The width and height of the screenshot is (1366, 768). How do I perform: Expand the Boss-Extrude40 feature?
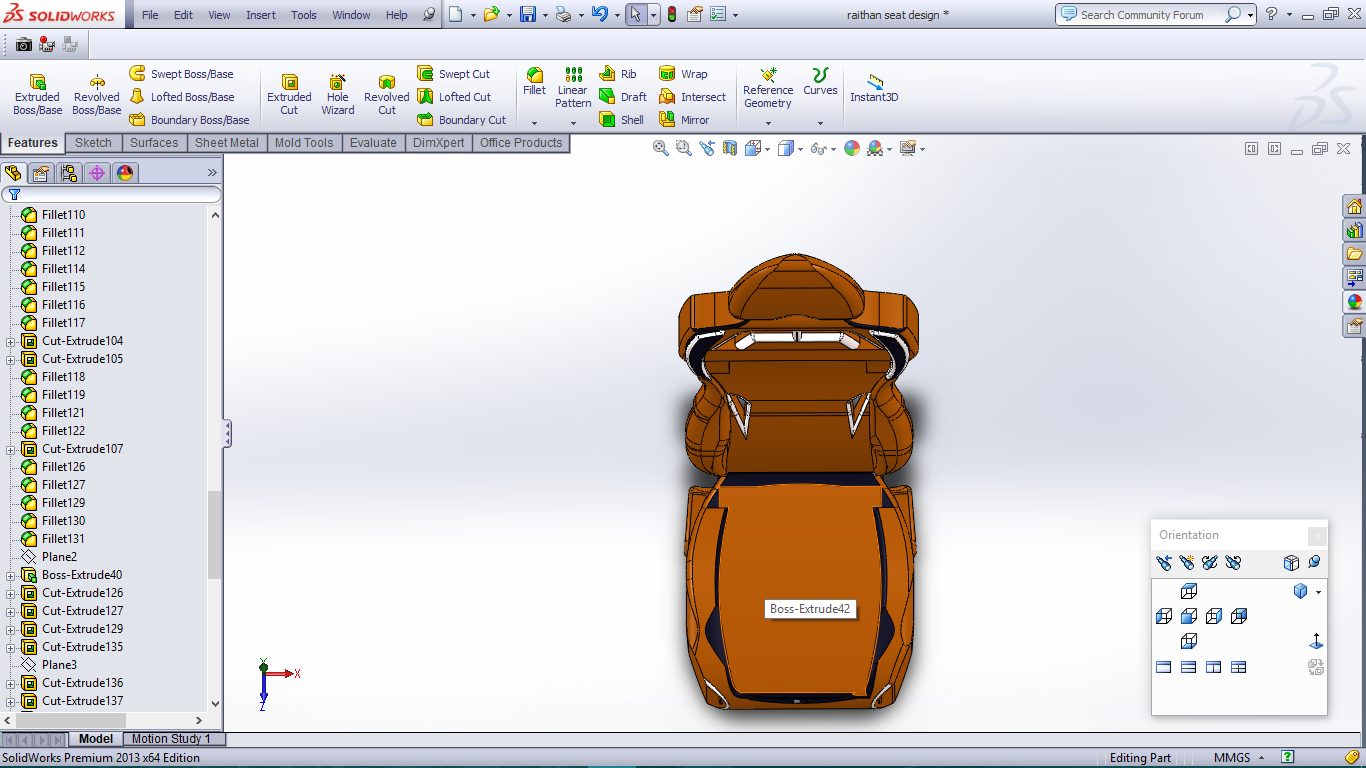[x=11, y=575]
